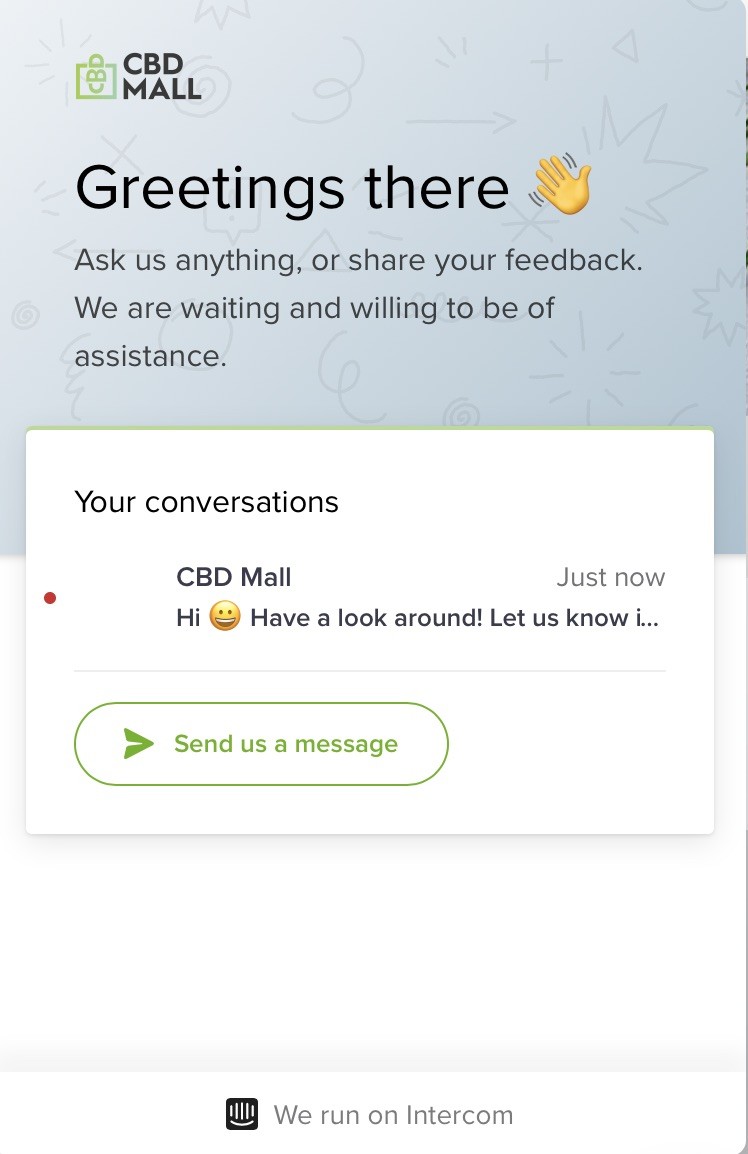Click the 'assistance.' line of intro text
The width and height of the screenshot is (748, 1154).
pos(151,356)
